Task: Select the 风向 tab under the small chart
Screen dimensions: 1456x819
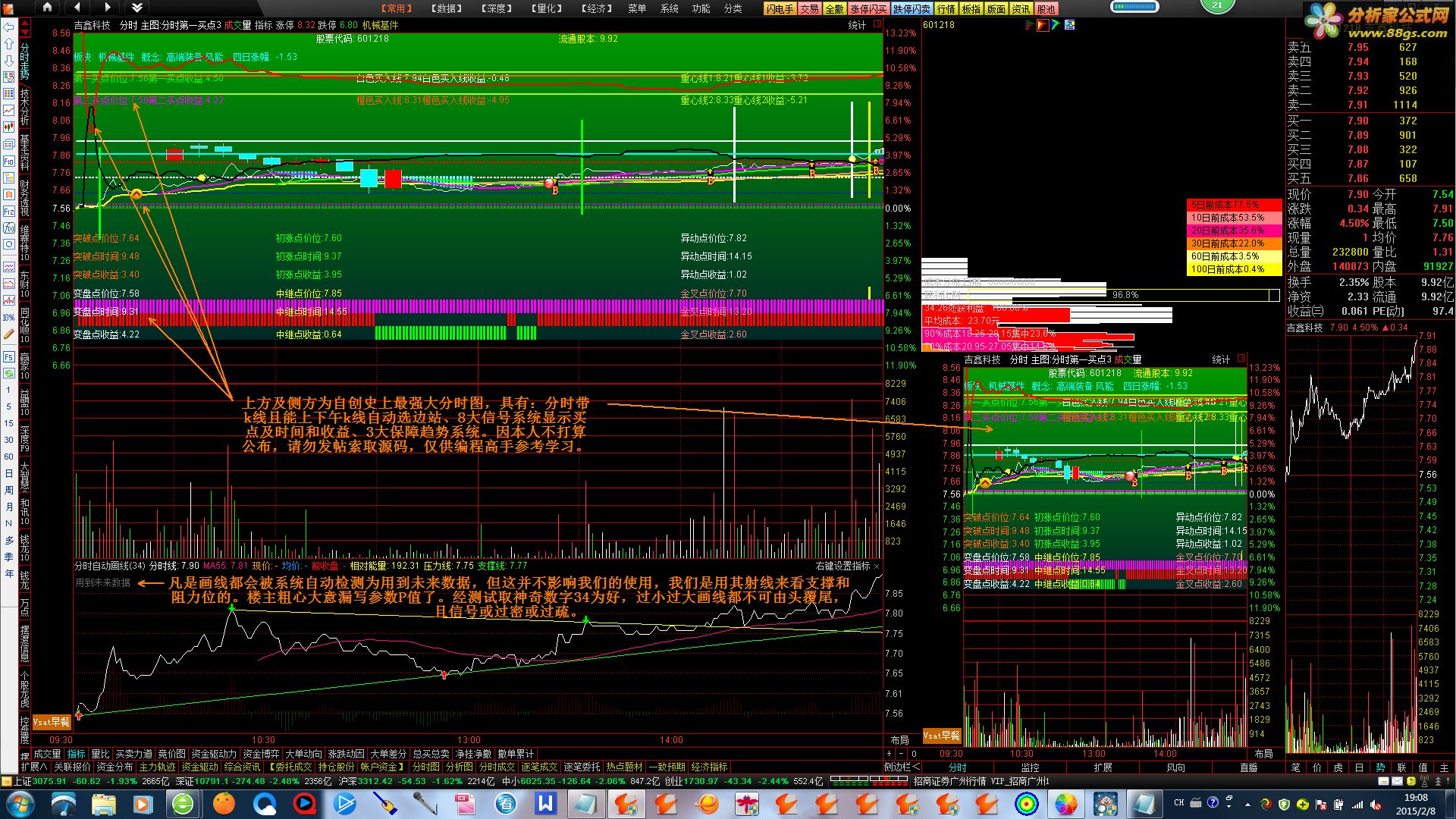Action: coord(1175,767)
